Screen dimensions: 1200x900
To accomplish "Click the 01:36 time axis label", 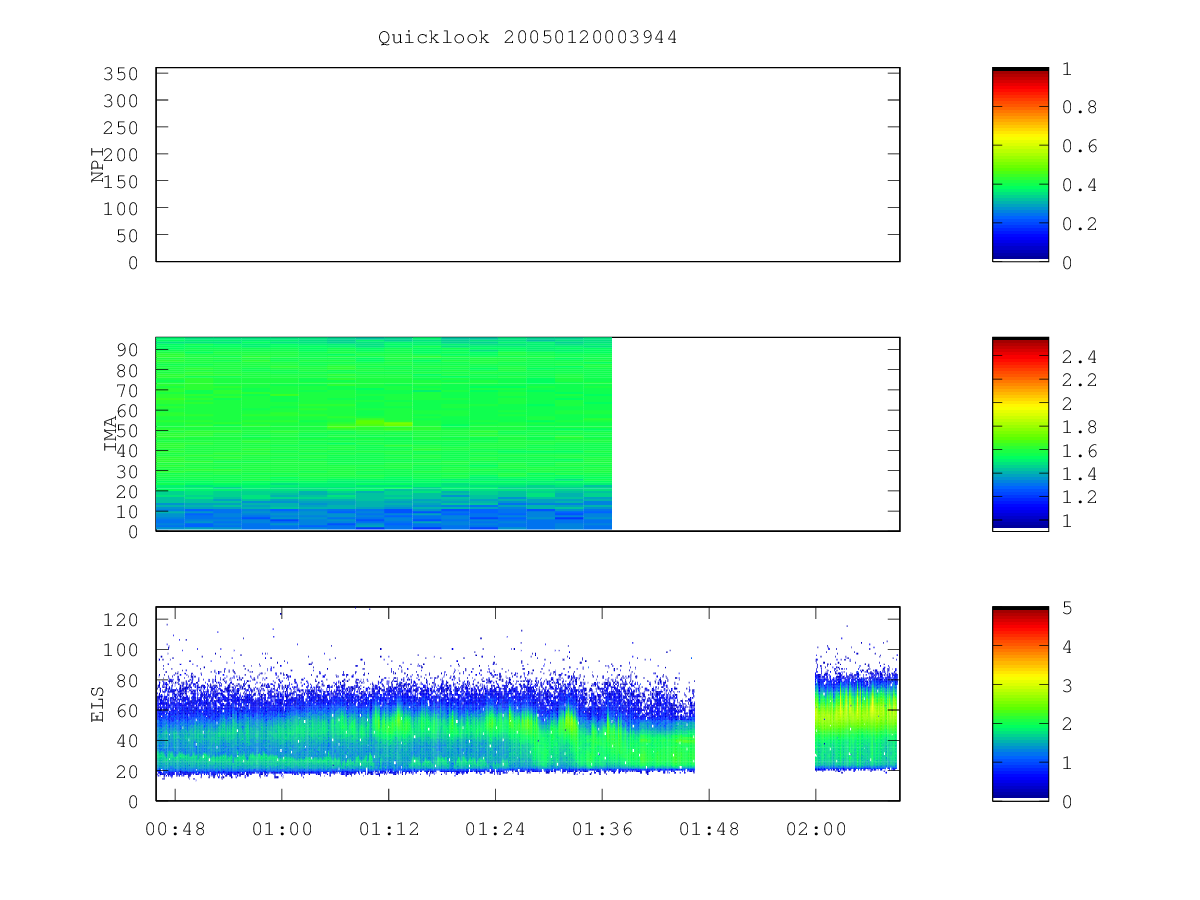I will pyautogui.click(x=602, y=829).
